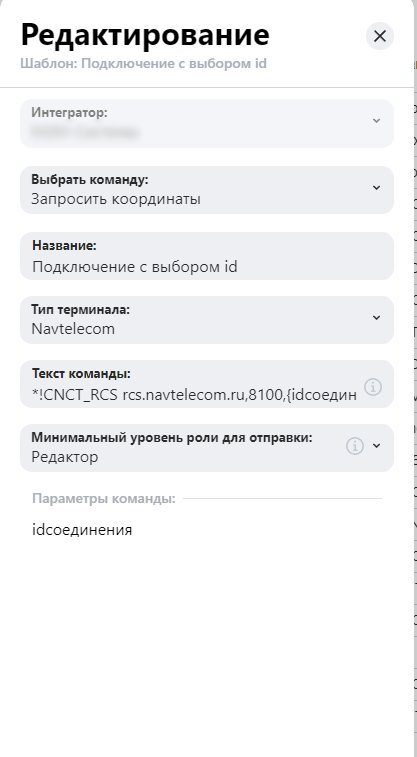Click the Запросить координаты value

[116, 199]
